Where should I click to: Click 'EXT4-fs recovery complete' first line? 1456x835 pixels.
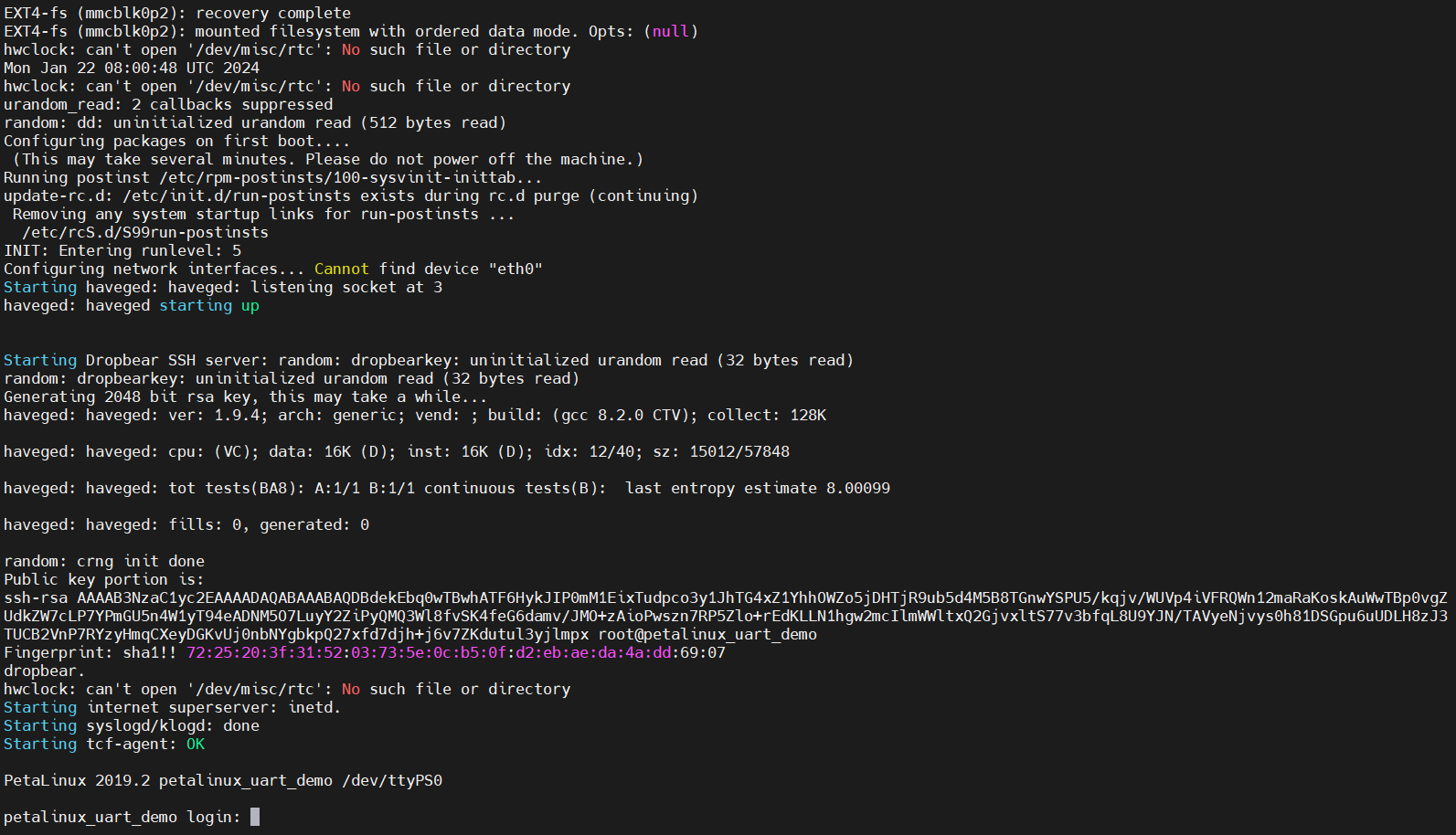pyautogui.click(x=177, y=13)
